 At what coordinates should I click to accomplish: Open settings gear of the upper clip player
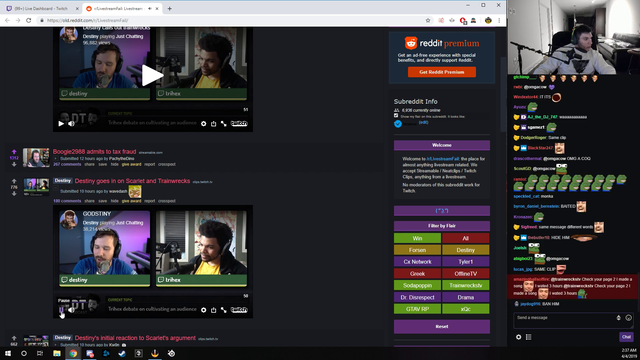(203, 124)
